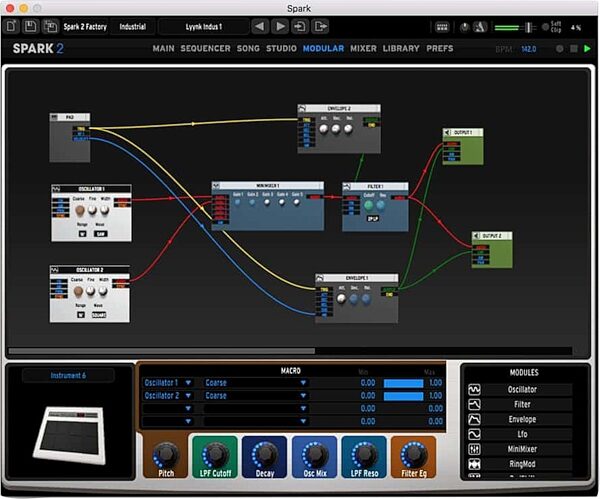Click the speaker icon on Output 1 module
The height and width of the screenshot is (499, 600).
coord(447,132)
